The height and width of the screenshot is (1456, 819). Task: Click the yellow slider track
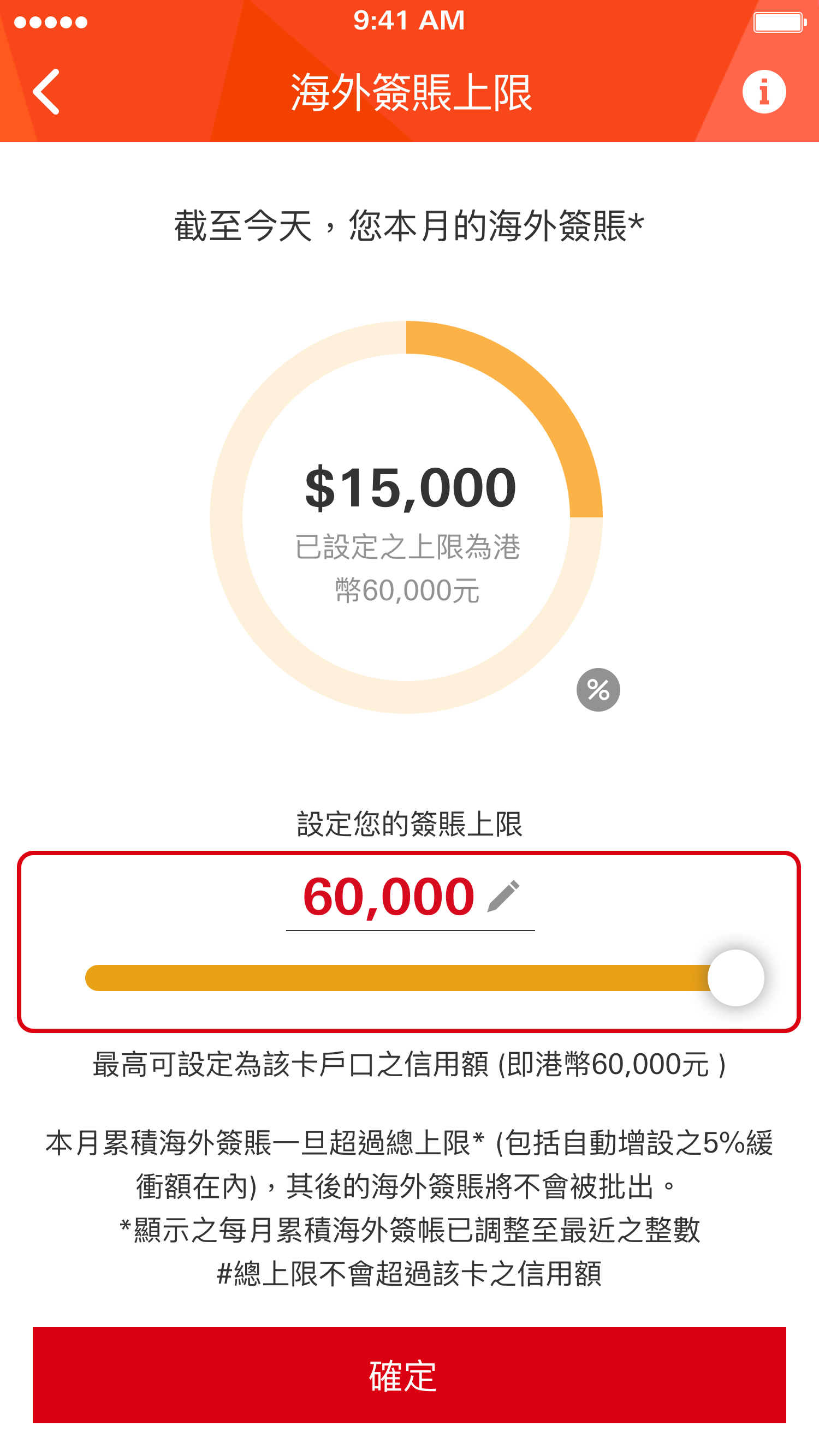(x=396, y=978)
